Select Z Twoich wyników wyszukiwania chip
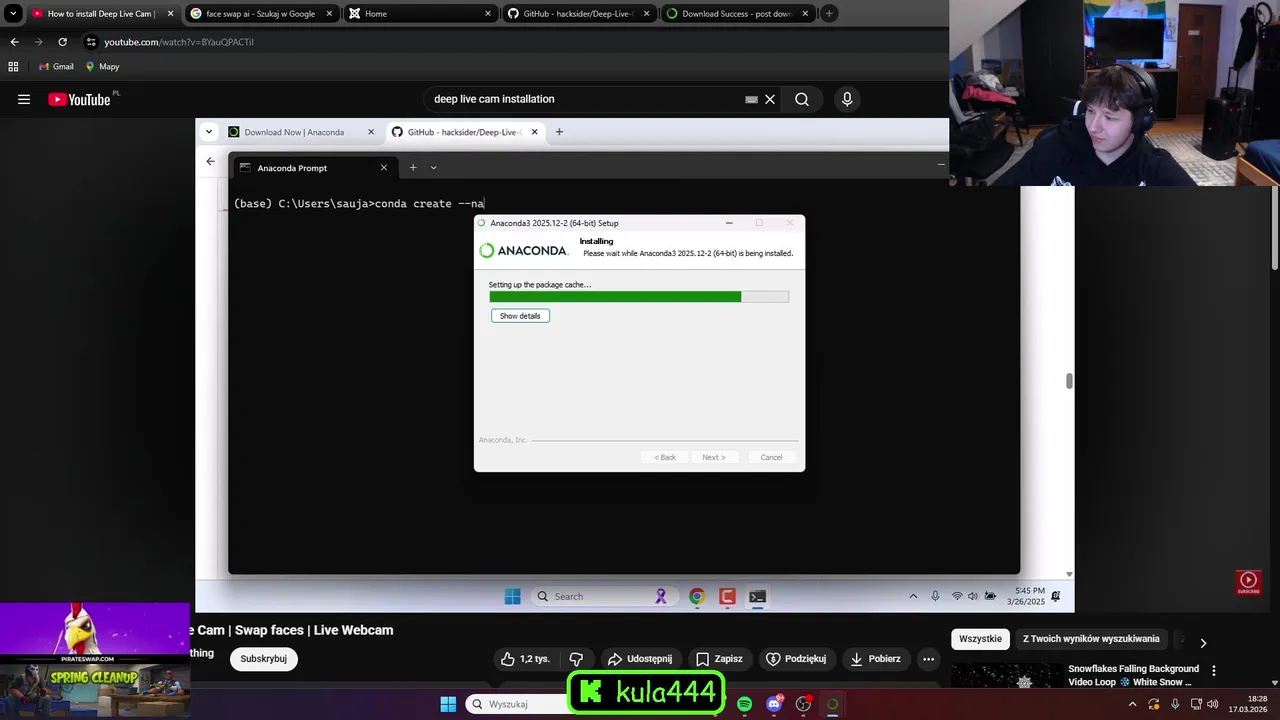1280x720 pixels. click(x=1091, y=639)
